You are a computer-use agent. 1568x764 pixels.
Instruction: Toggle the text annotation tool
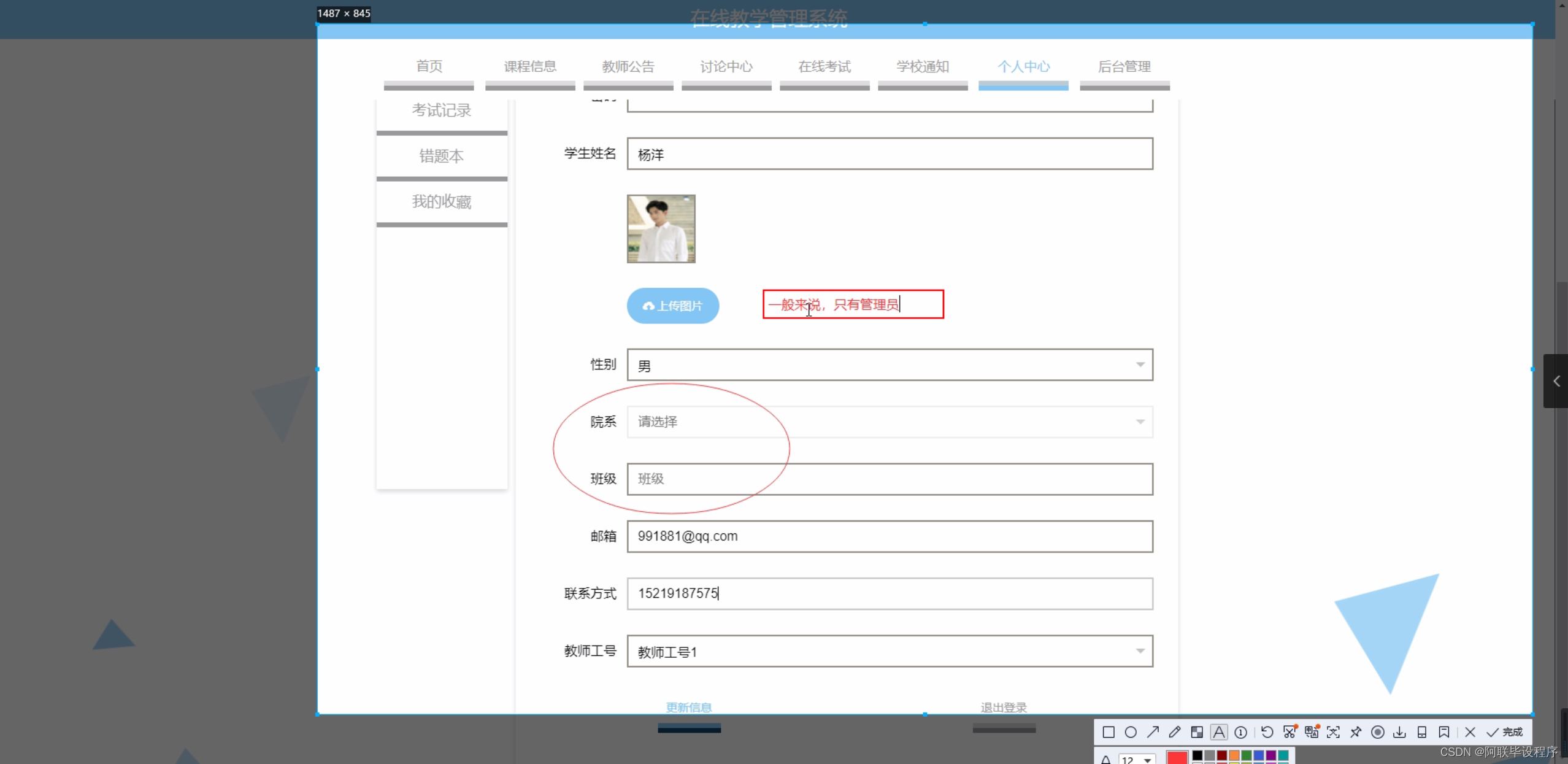[1219, 732]
